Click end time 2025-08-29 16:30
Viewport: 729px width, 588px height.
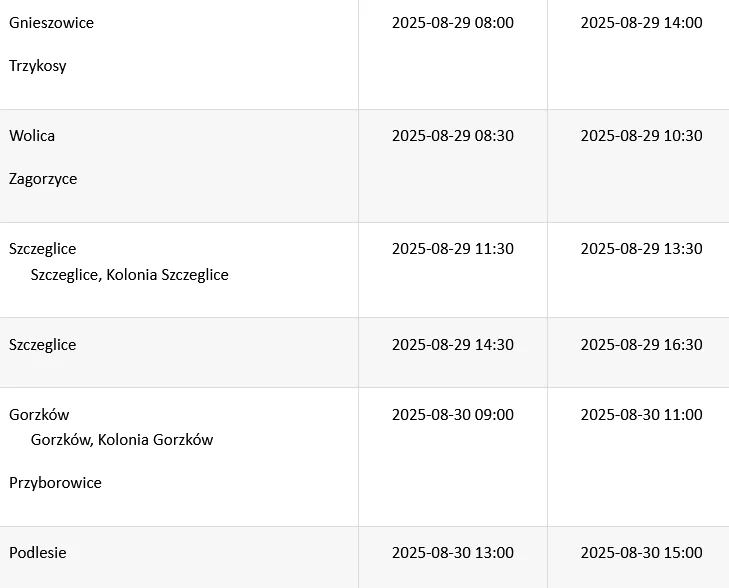pyautogui.click(x=642, y=345)
